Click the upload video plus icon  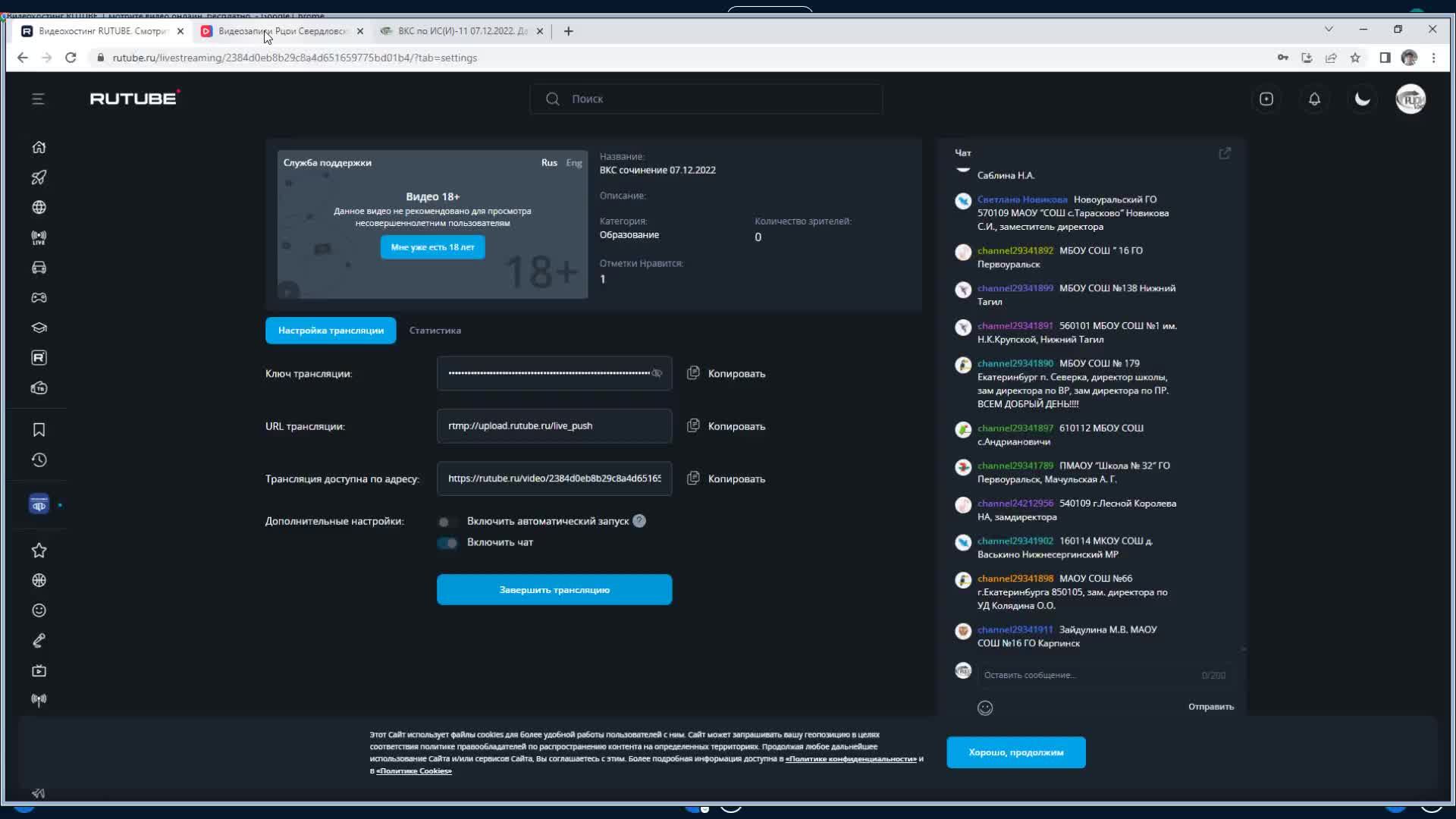pos(1266,99)
